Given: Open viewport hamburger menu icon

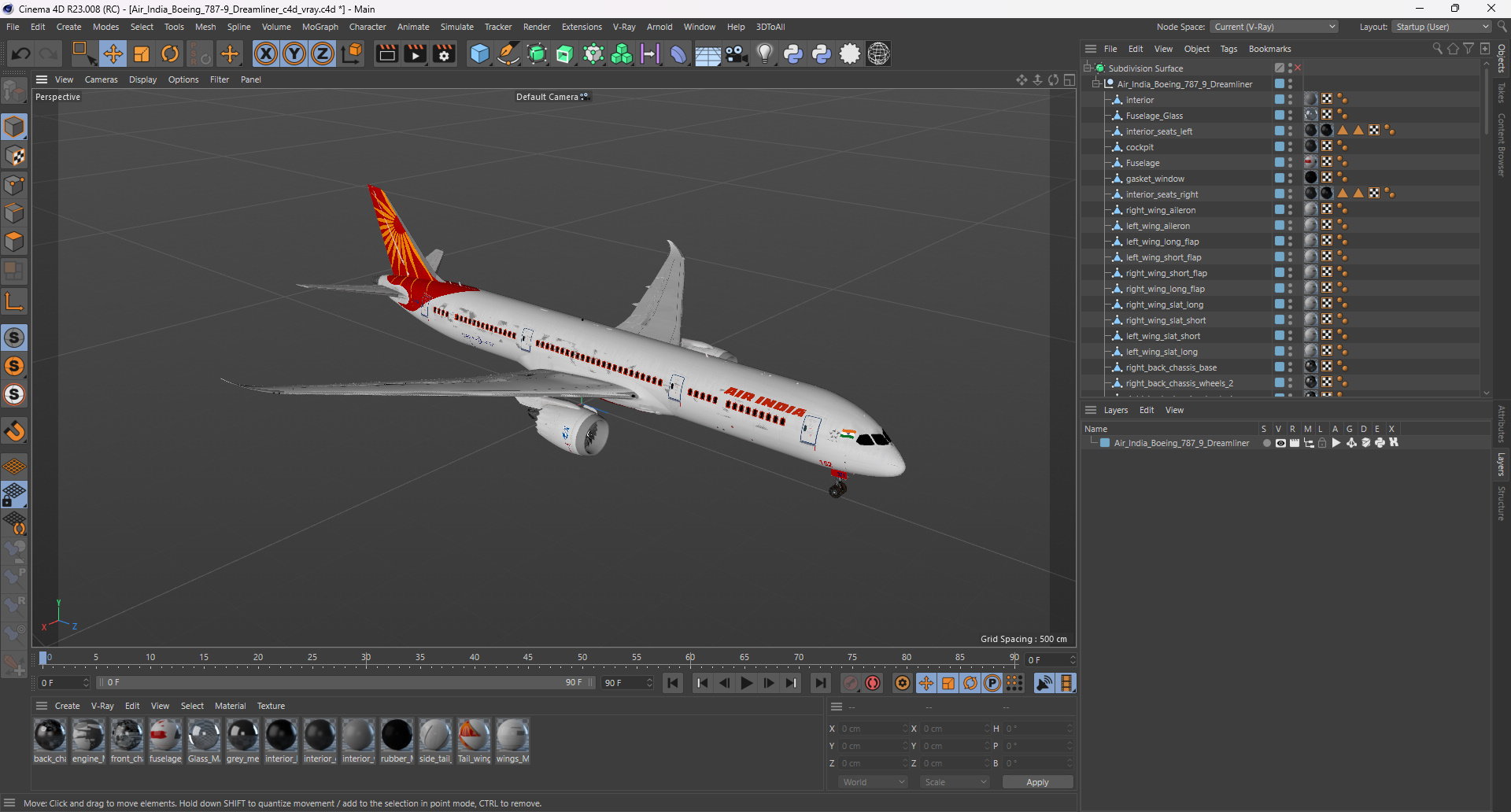Looking at the screenshot, I should tap(42, 79).
